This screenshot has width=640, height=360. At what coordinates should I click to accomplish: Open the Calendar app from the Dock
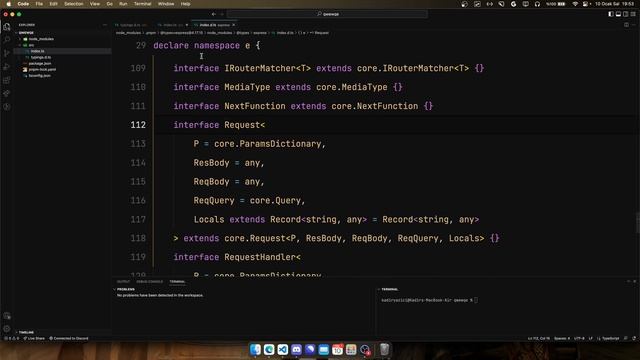point(338,349)
